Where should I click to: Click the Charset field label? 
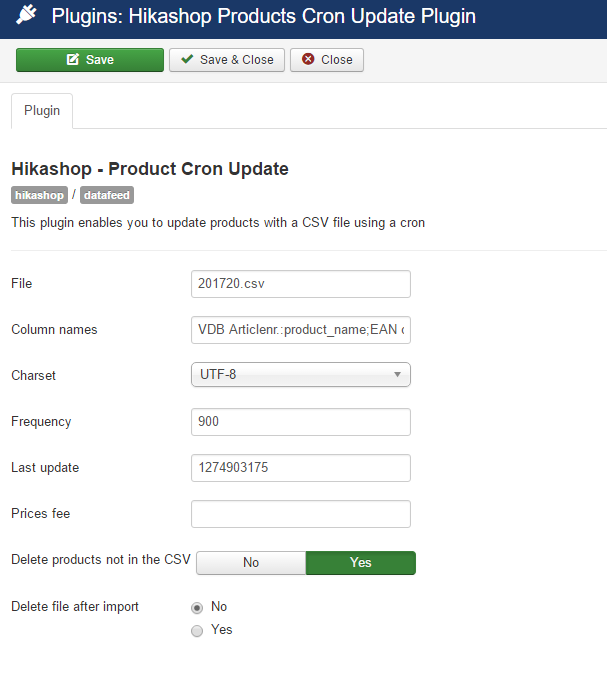34,375
